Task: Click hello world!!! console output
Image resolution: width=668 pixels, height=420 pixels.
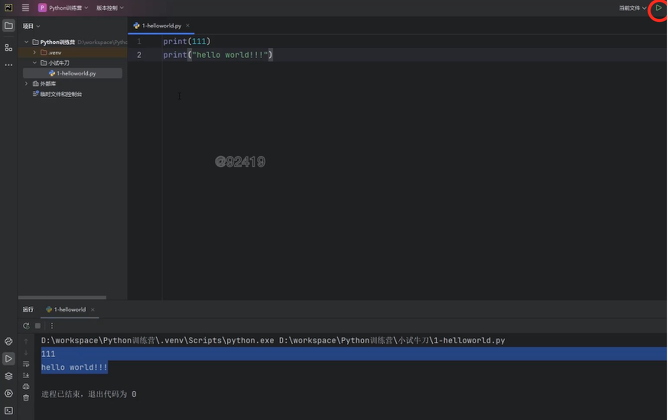Action: click(x=74, y=367)
